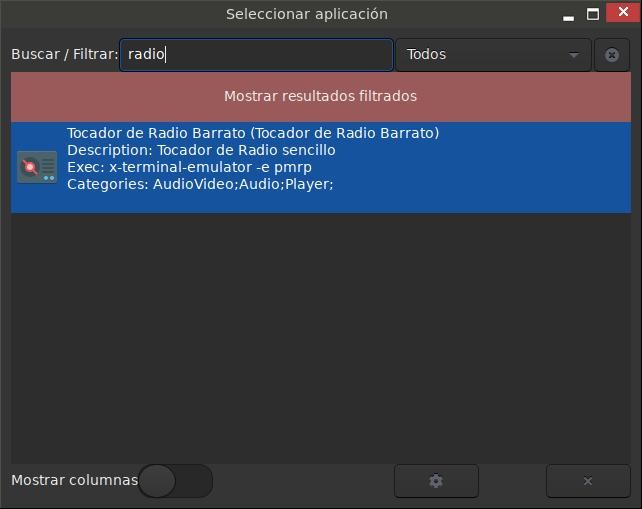
Task: Expand the Todos combo box arrow
Action: click(574, 54)
